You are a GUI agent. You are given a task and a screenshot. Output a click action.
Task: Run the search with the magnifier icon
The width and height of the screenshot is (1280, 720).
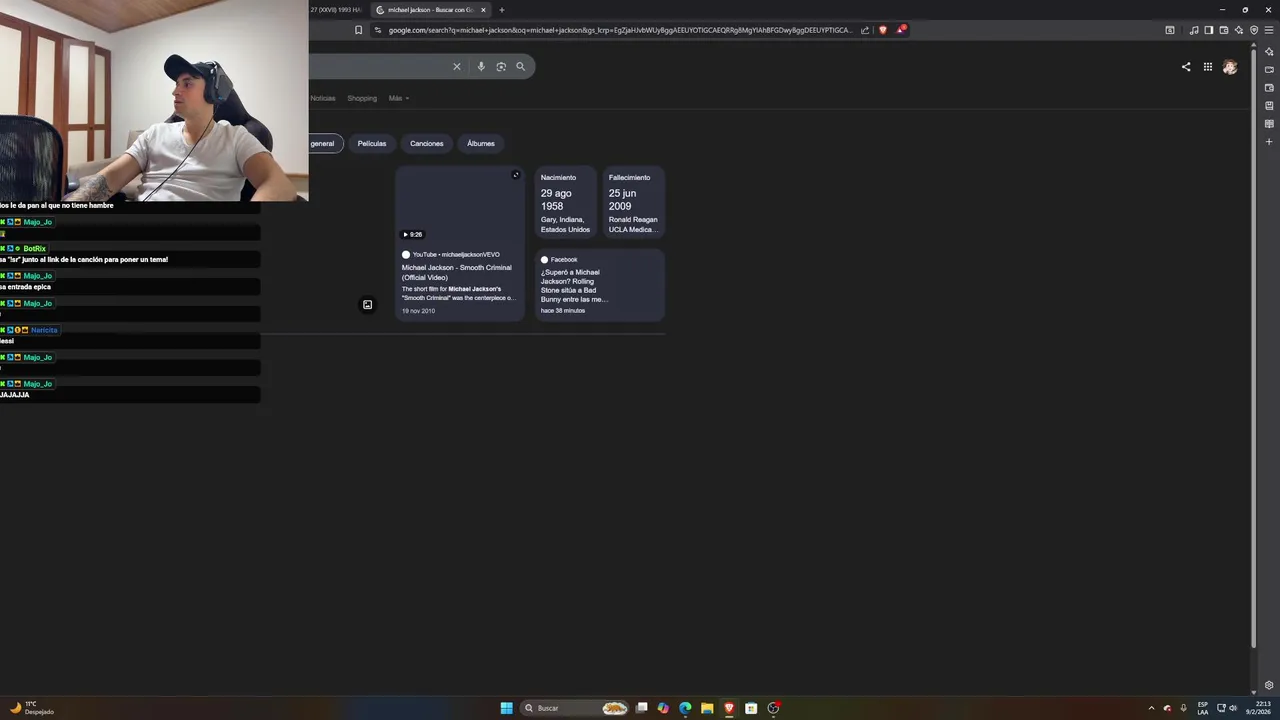[520, 67]
